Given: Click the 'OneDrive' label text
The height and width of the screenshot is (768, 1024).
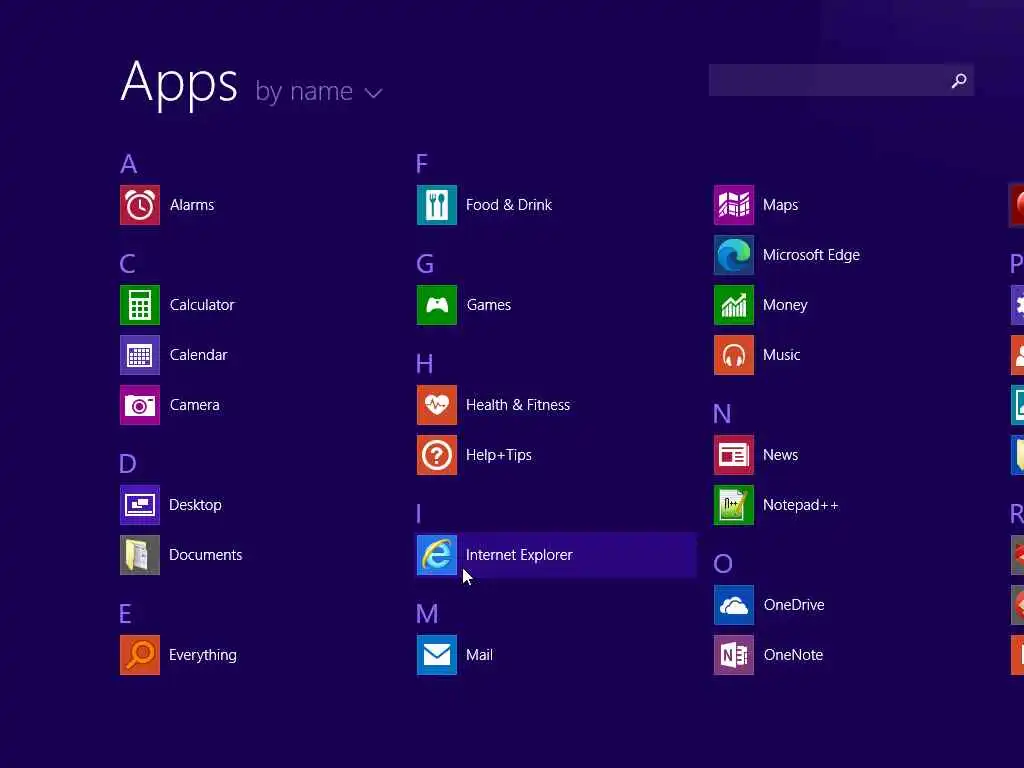Looking at the screenshot, I should (x=794, y=605).
